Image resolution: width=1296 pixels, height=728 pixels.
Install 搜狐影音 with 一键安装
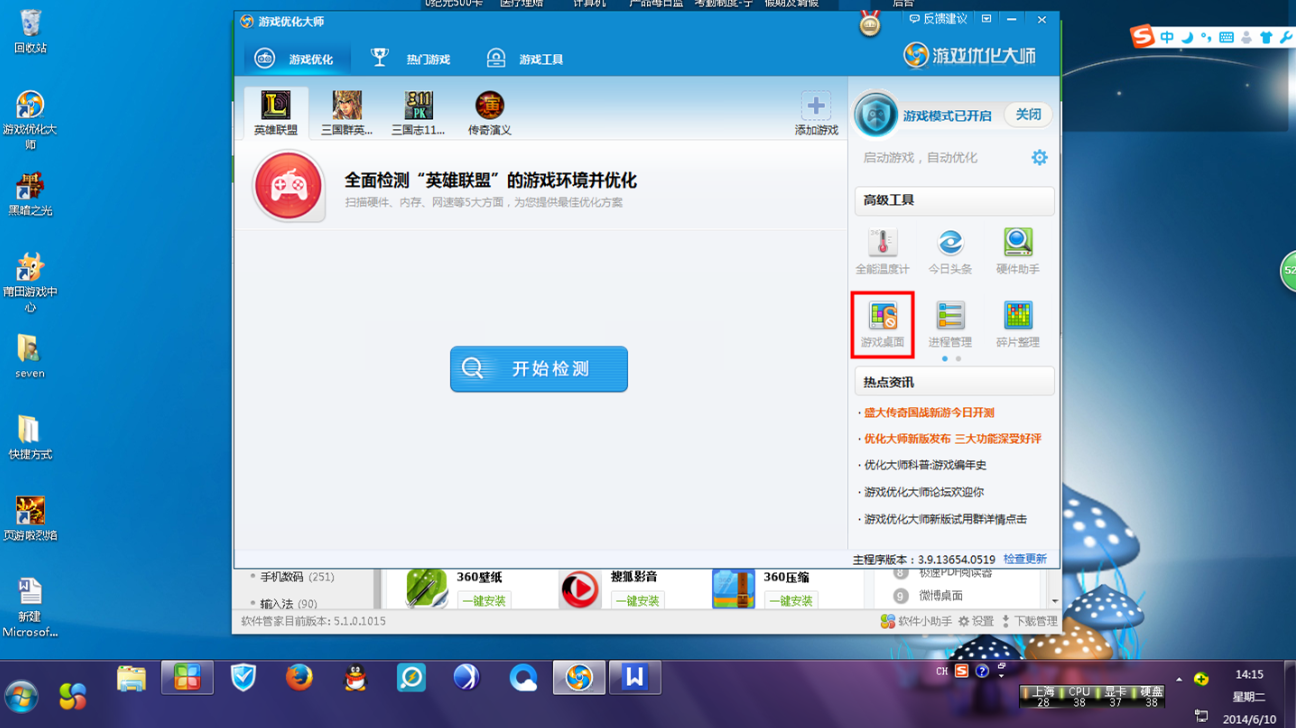[x=637, y=601]
